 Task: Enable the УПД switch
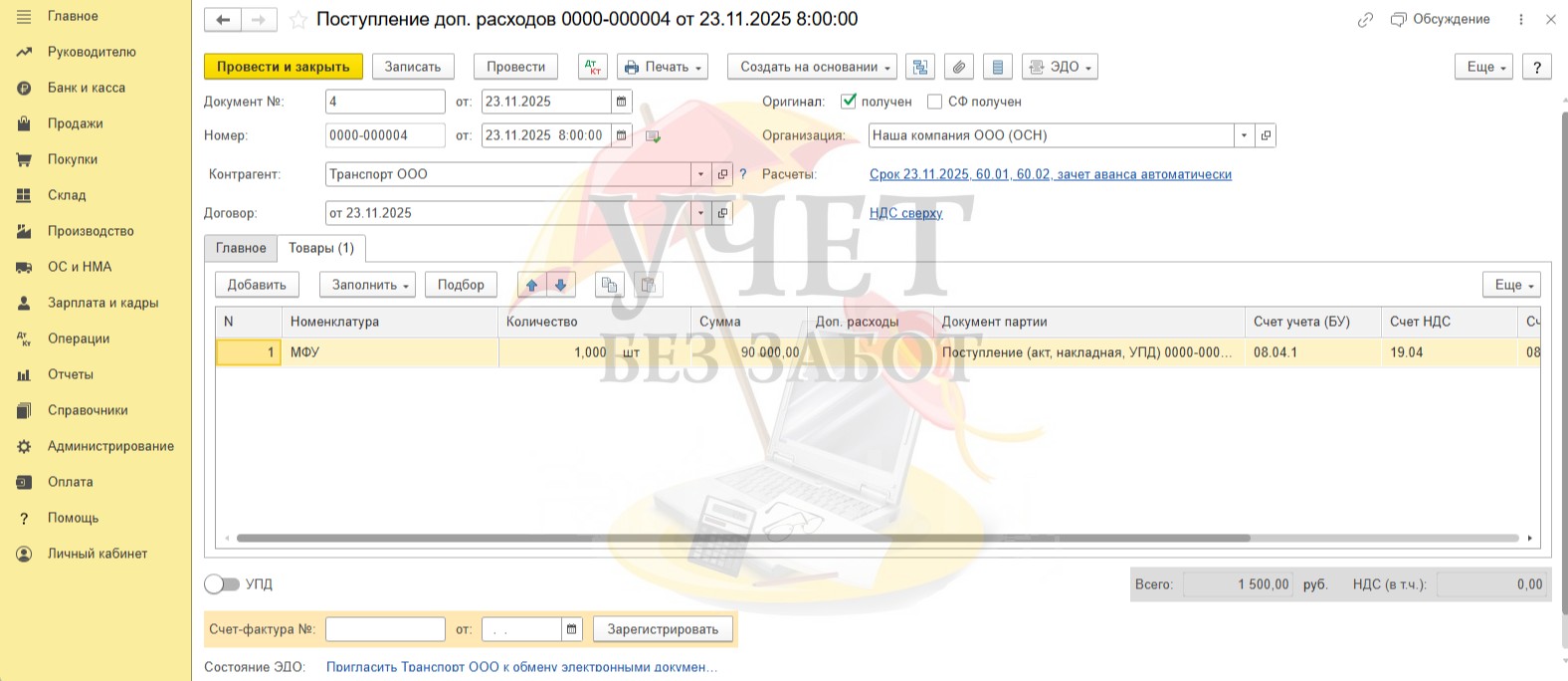222,584
